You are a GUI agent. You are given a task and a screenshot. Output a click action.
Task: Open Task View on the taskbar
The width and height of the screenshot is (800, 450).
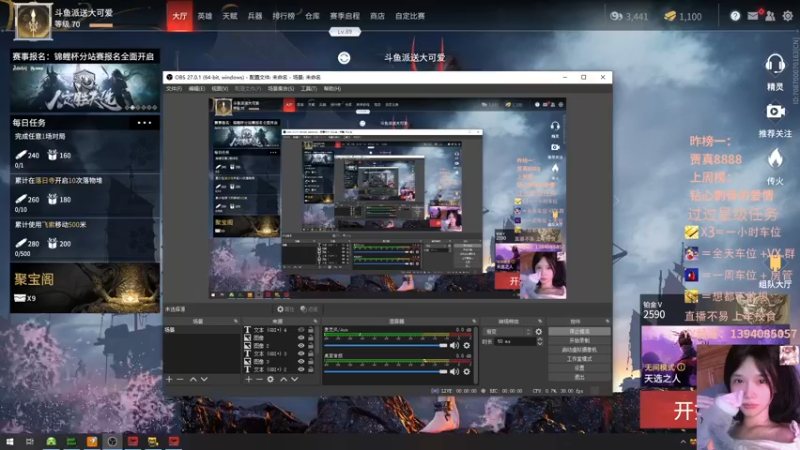tap(30, 441)
